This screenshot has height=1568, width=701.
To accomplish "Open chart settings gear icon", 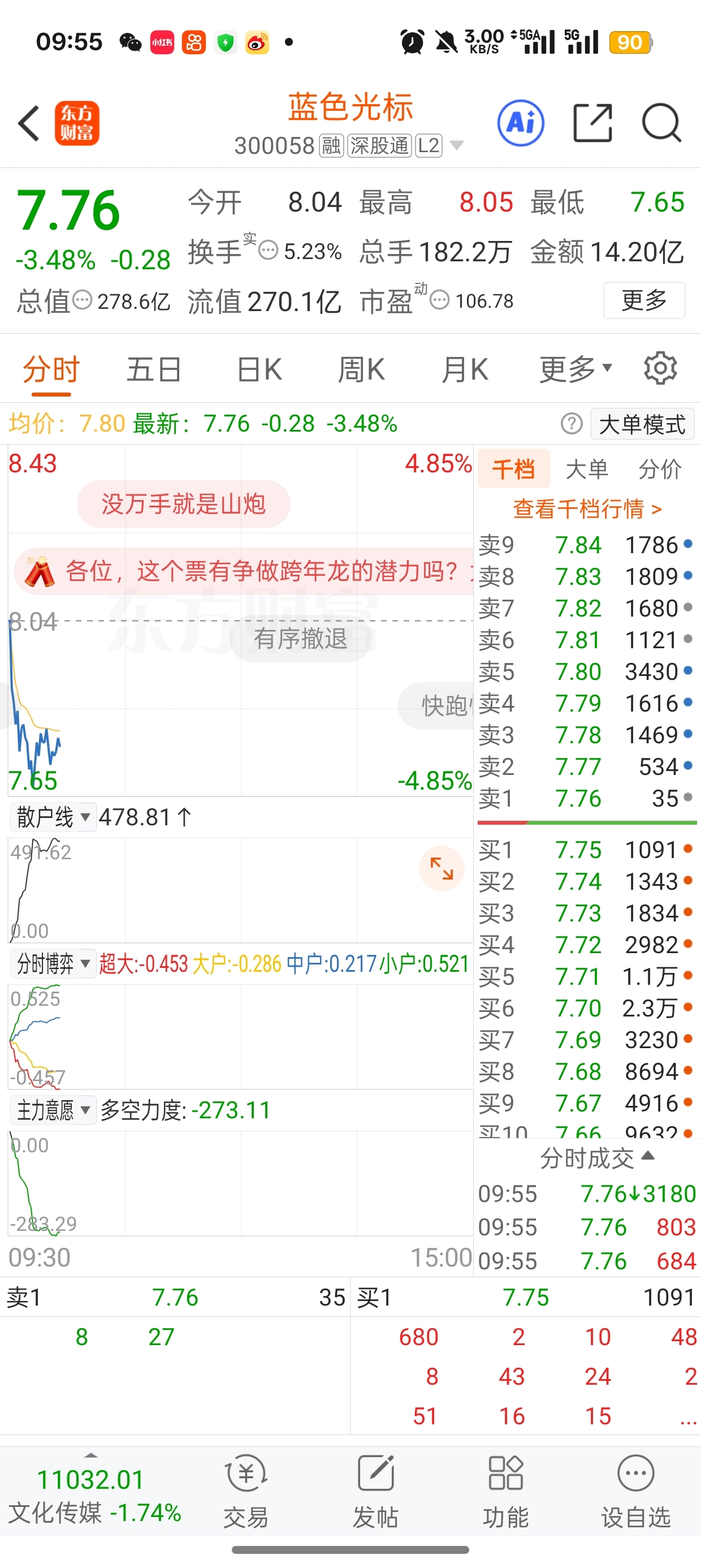I will [x=660, y=368].
